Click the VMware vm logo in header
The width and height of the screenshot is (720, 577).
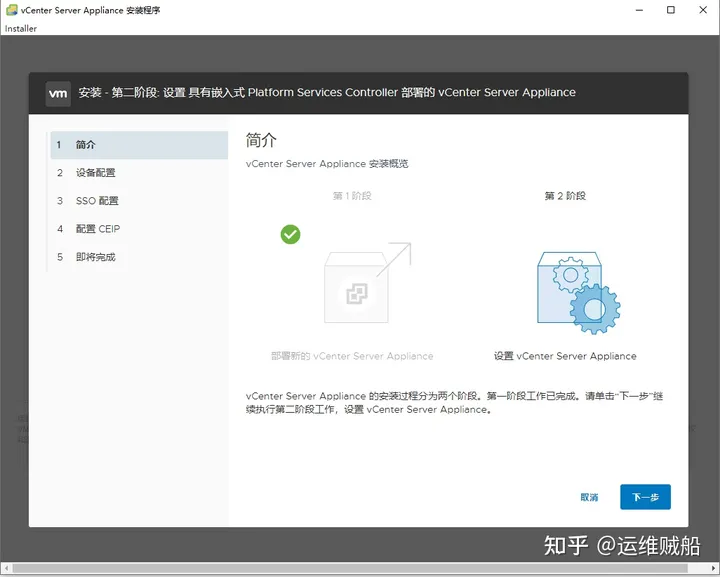(59, 92)
